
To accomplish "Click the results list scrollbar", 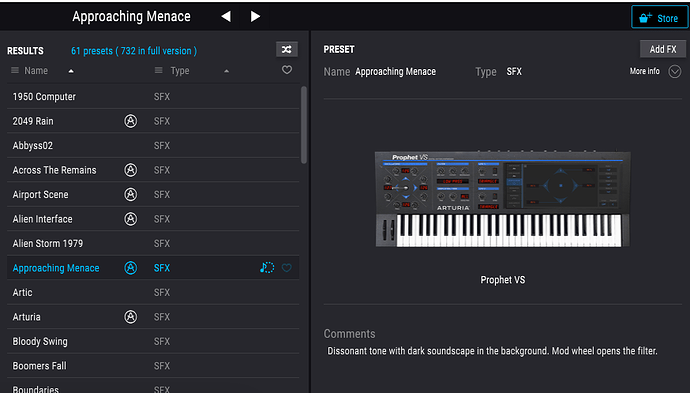I will coord(304,125).
